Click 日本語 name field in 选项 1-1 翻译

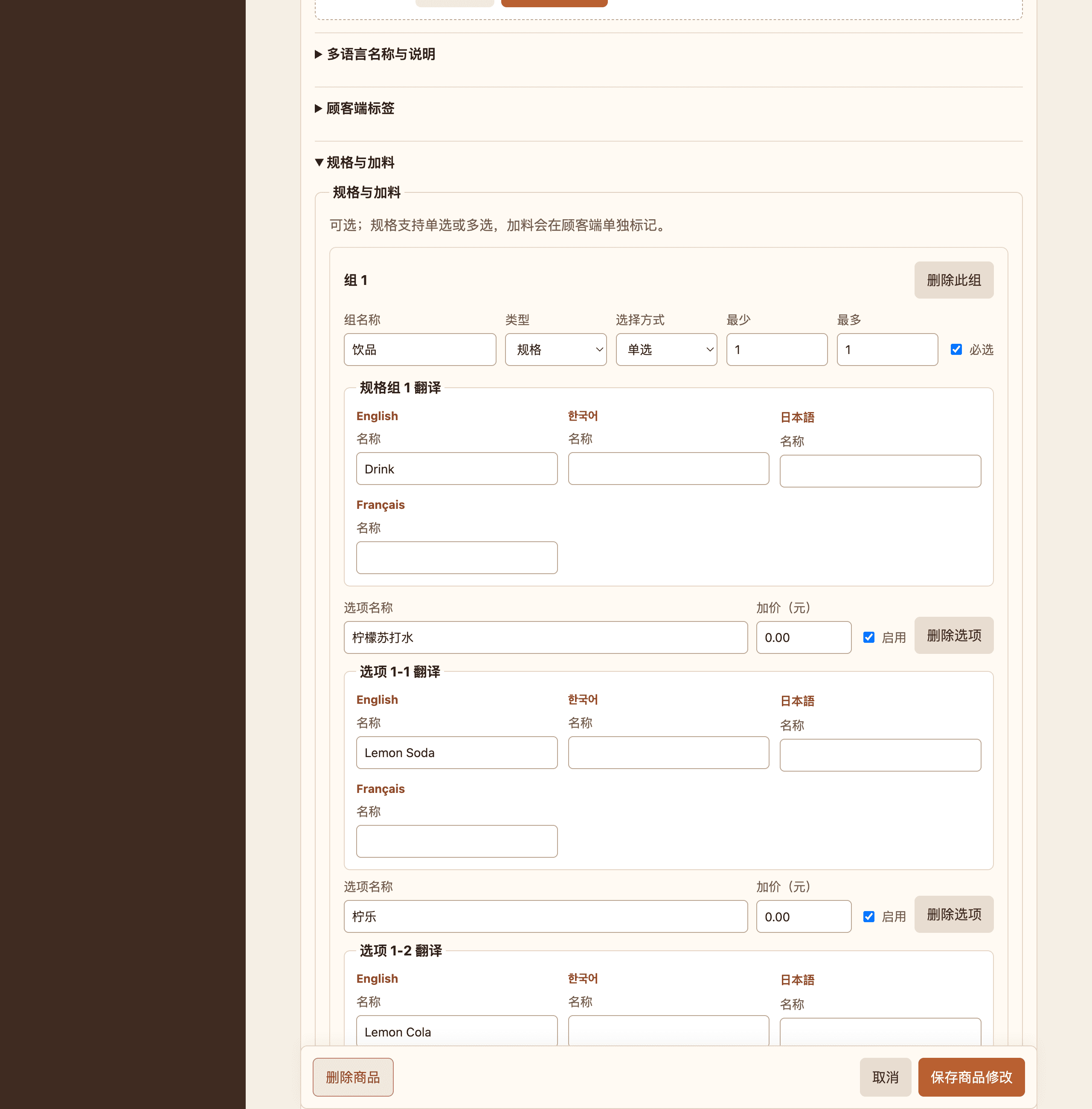880,755
